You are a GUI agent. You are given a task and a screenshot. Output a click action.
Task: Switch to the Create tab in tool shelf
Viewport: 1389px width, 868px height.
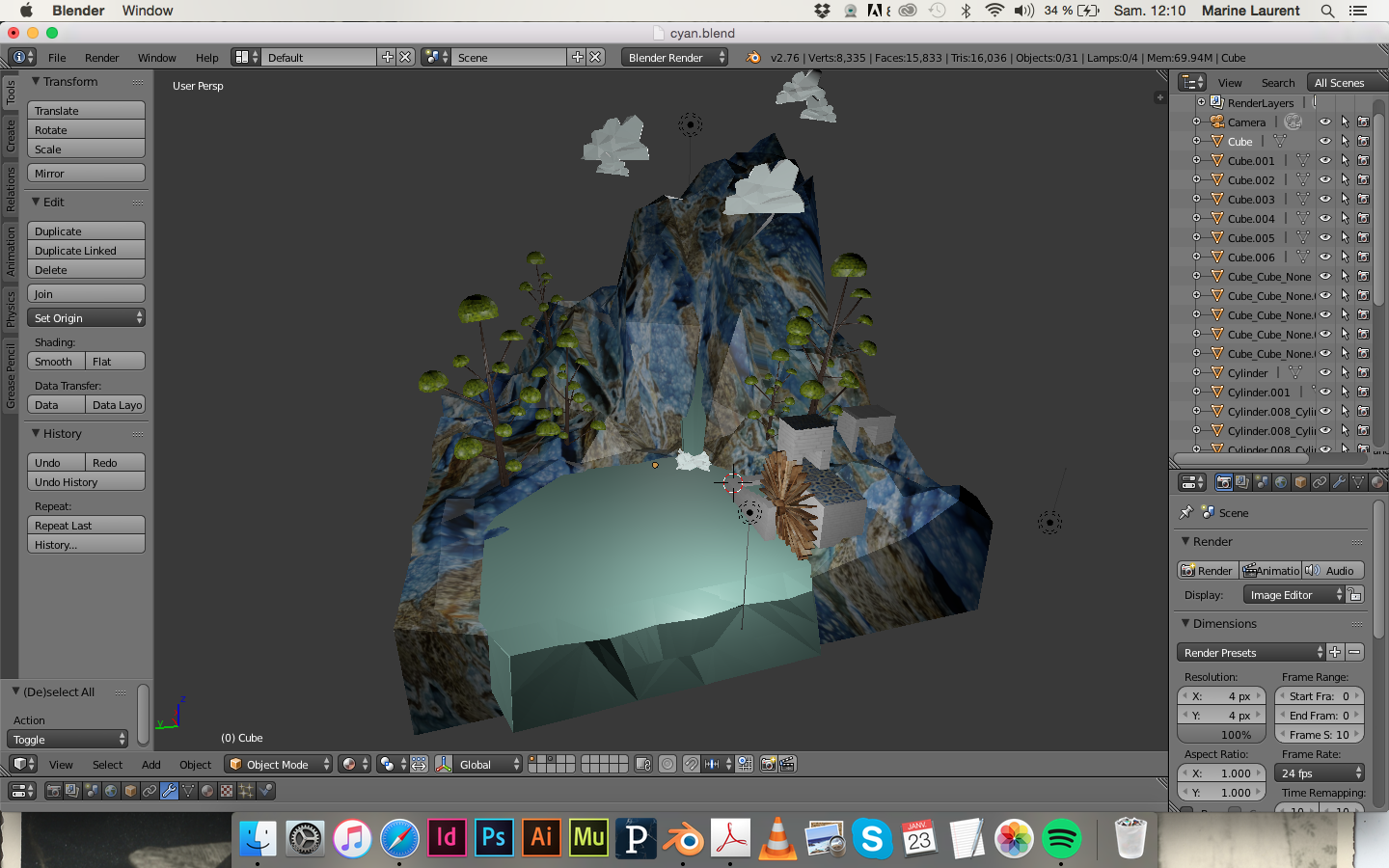point(11,135)
